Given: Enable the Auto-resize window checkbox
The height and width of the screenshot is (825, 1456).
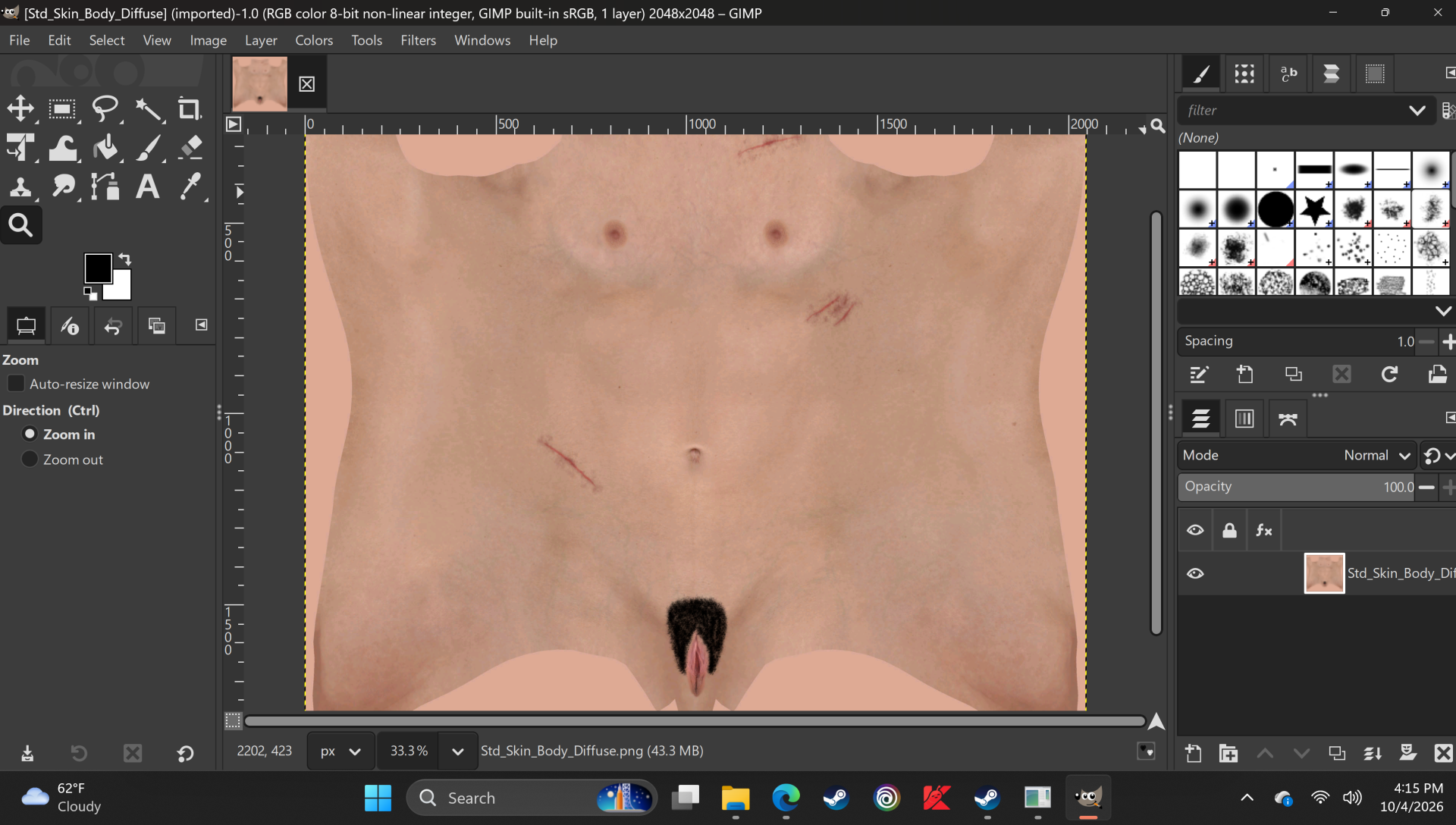Looking at the screenshot, I should tap(16, 384).
